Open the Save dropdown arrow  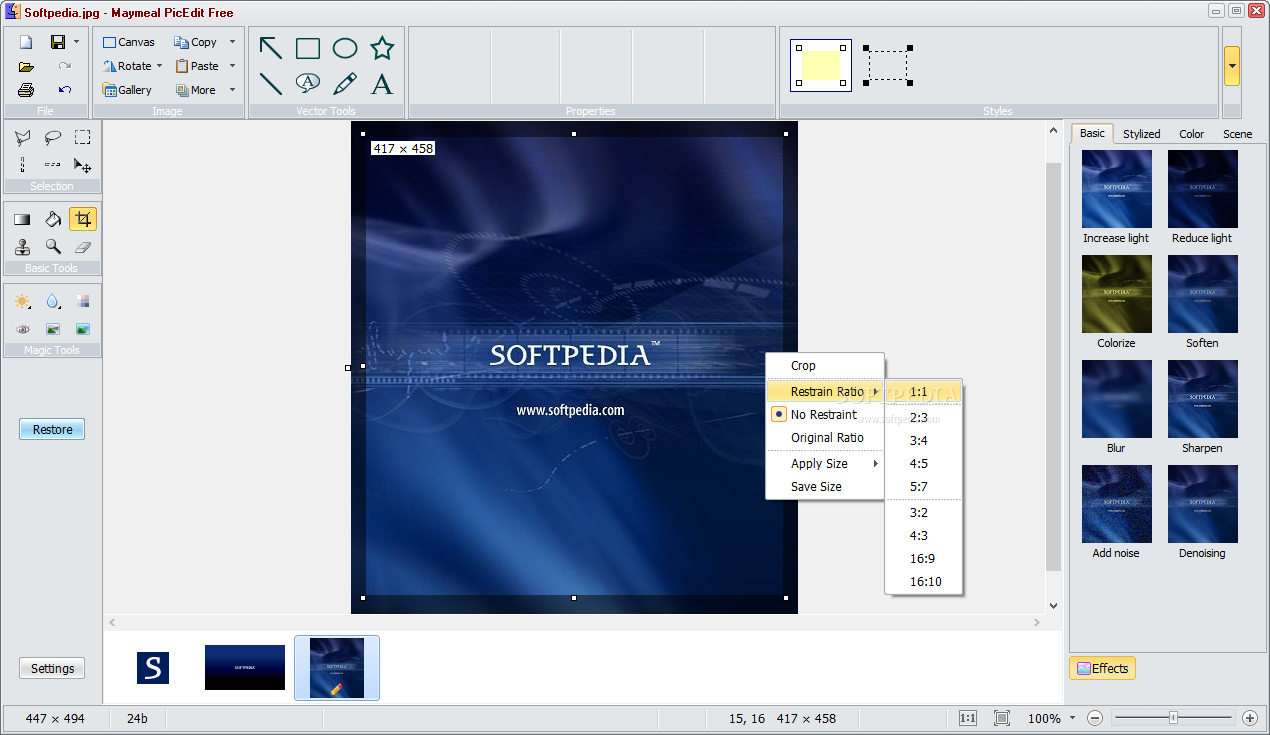coord(77,42)
